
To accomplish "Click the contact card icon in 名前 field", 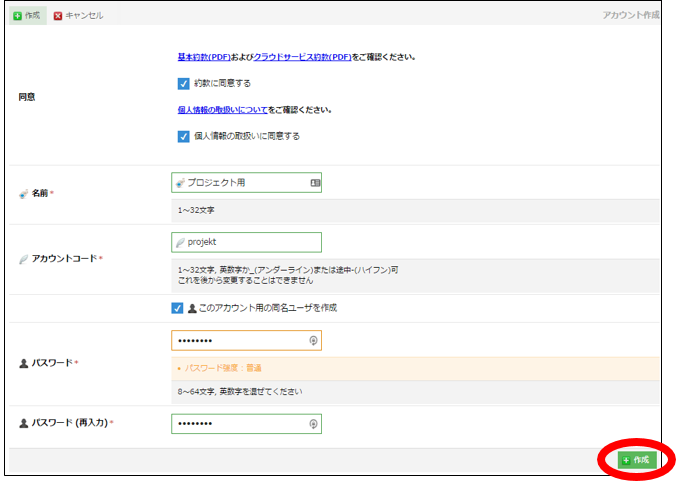I will 314,183.
